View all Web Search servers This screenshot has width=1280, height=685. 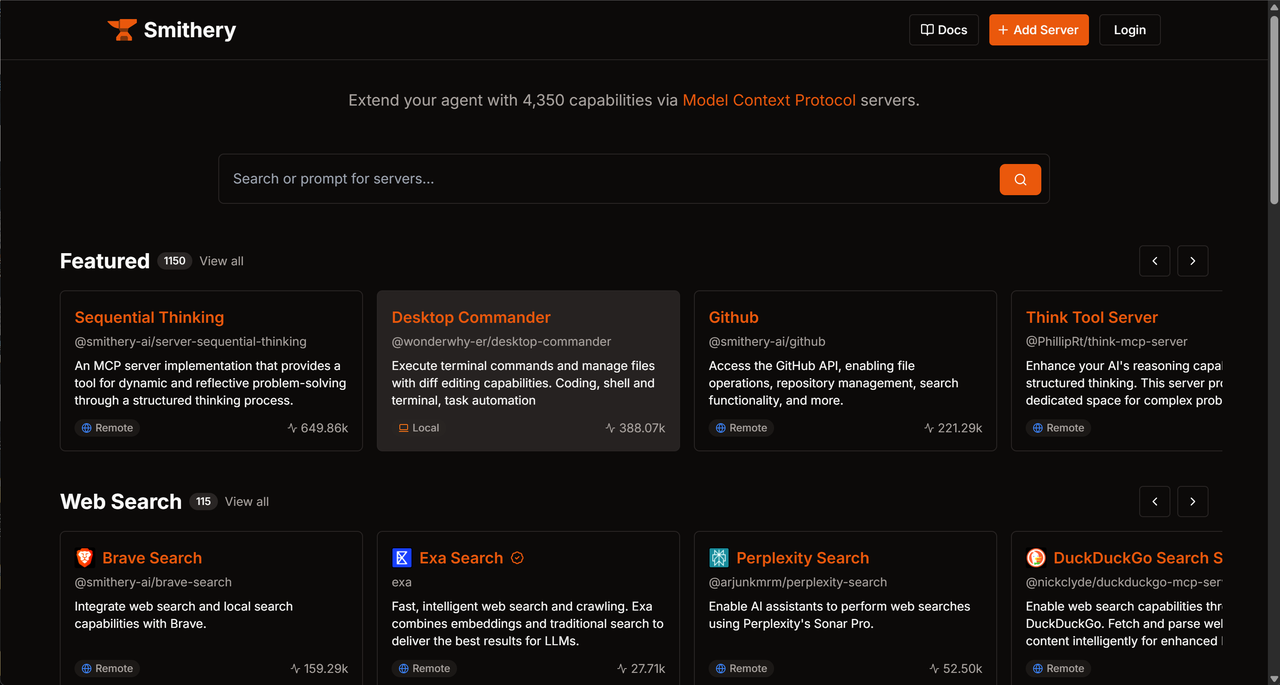click(247, 502)
